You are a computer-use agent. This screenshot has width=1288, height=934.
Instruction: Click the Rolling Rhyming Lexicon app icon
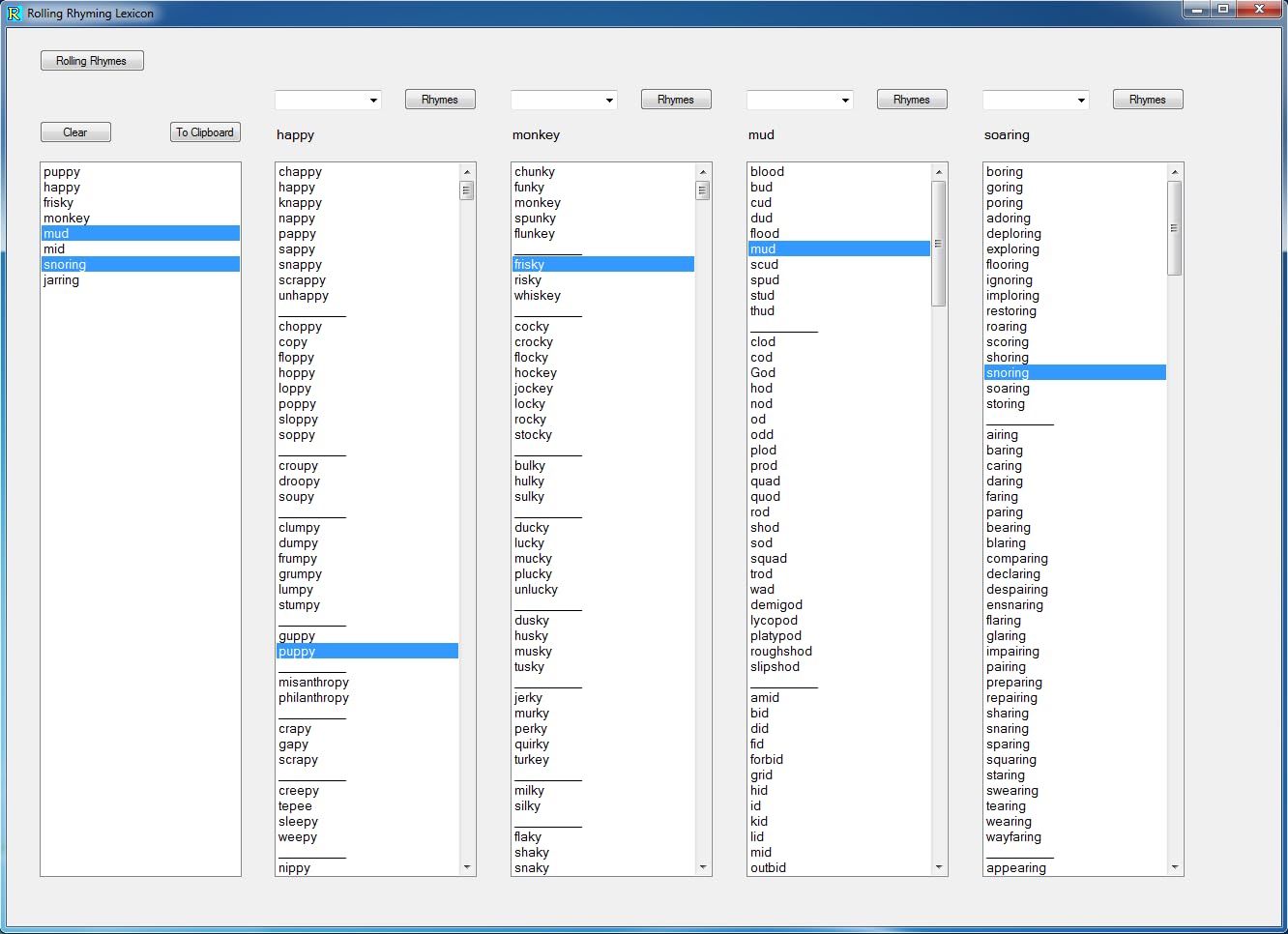(14, 14)
